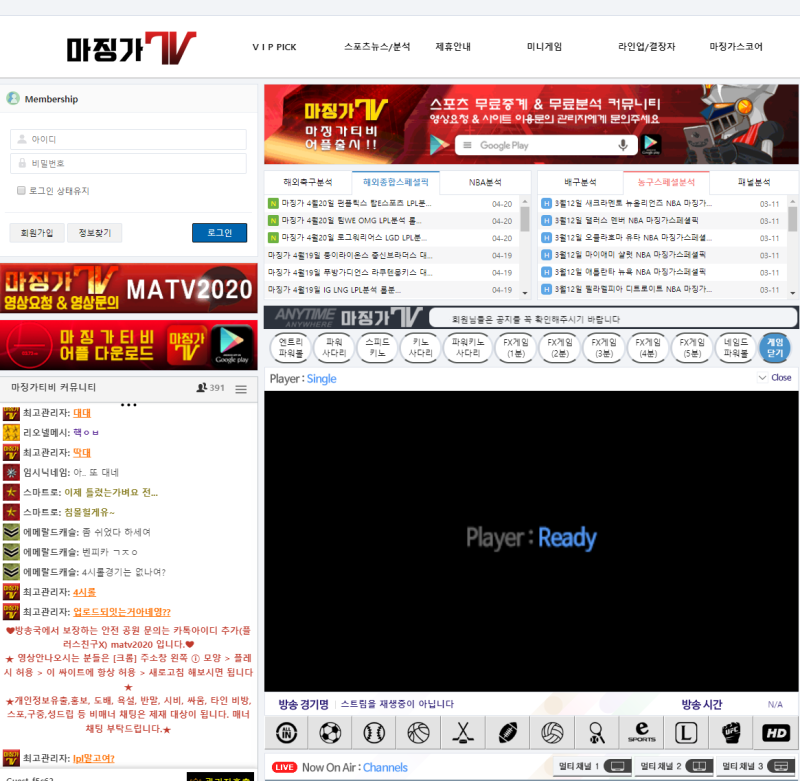This screenshot has width=800, height=781.
Task: Switch to 멀티 채널 2 layout
Action: [x=674, y=766]
